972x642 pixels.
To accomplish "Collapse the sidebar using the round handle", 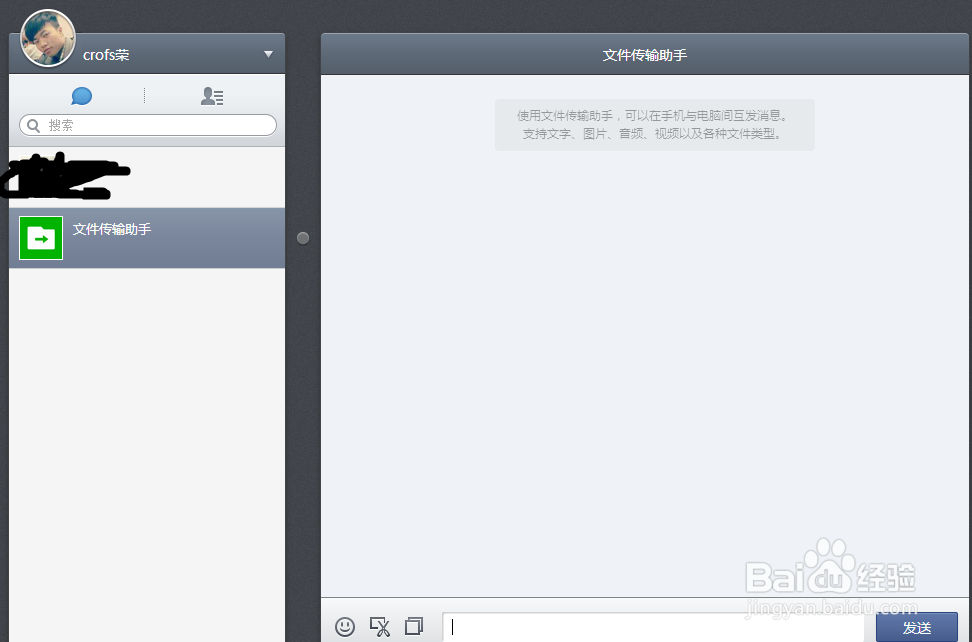I will (x=303, y=238).
